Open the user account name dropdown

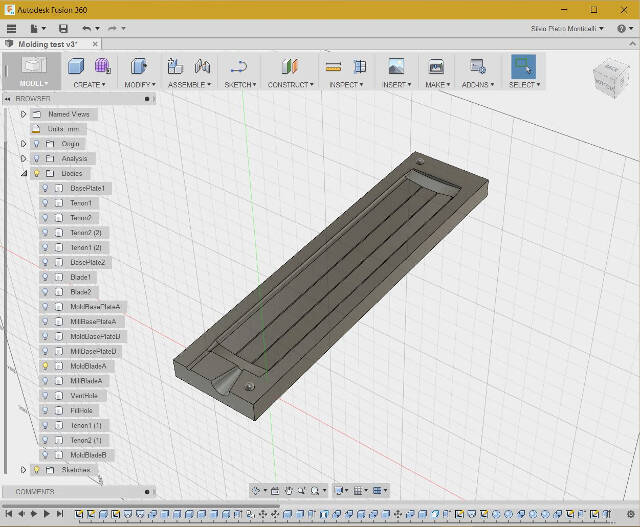pos(567,29)
